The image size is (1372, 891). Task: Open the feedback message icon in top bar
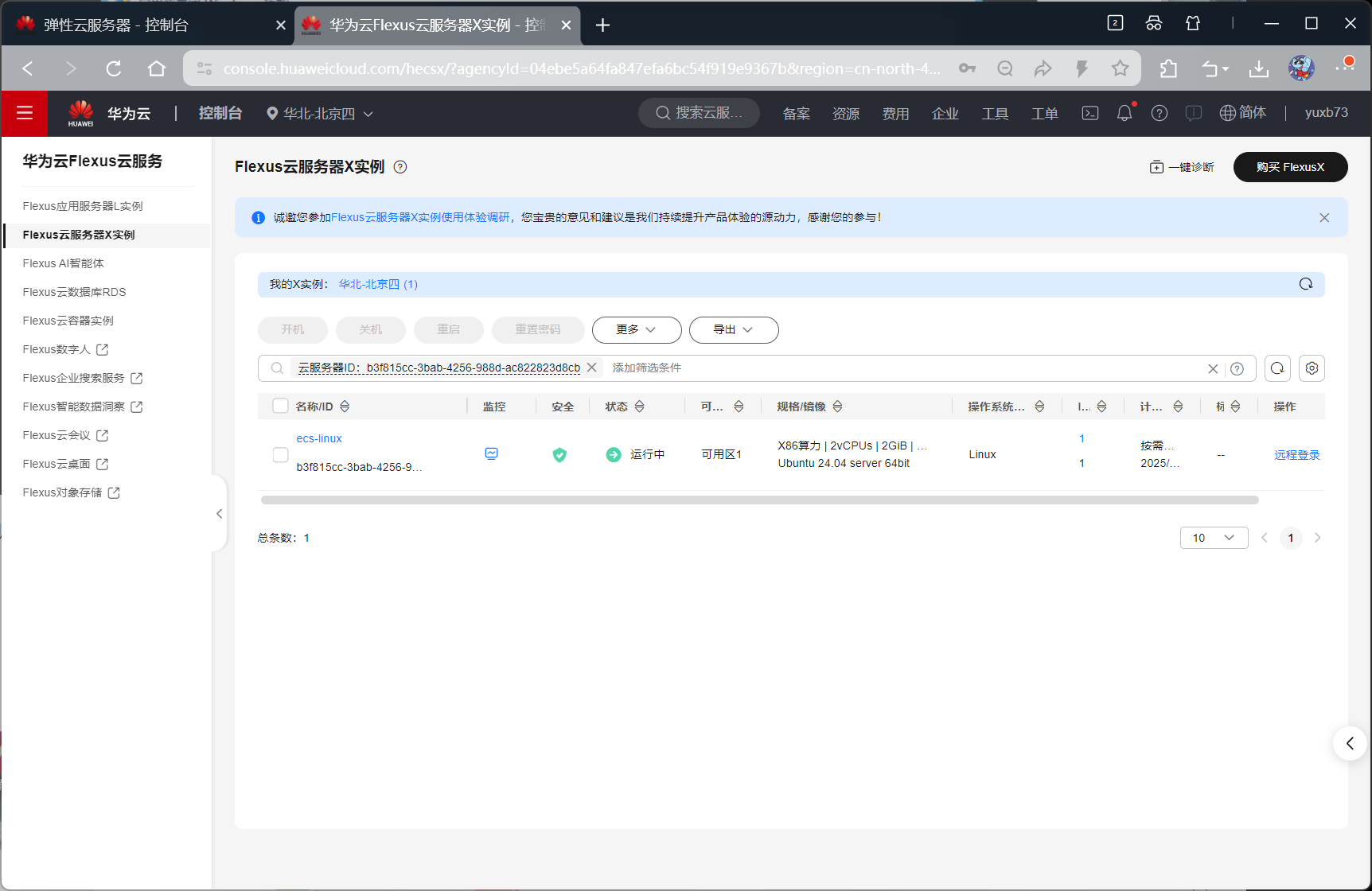1194,113
